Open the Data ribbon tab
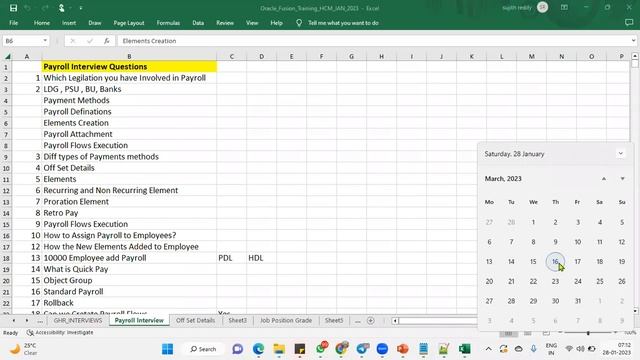The image size is (640, 360). coord(198,23)
